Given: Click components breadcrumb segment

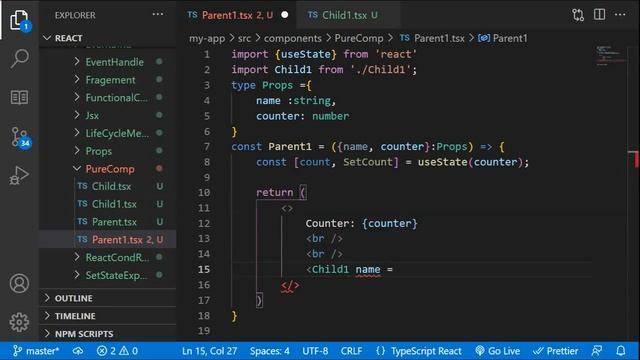Looking at the screenshot, I should coord(293,38).
